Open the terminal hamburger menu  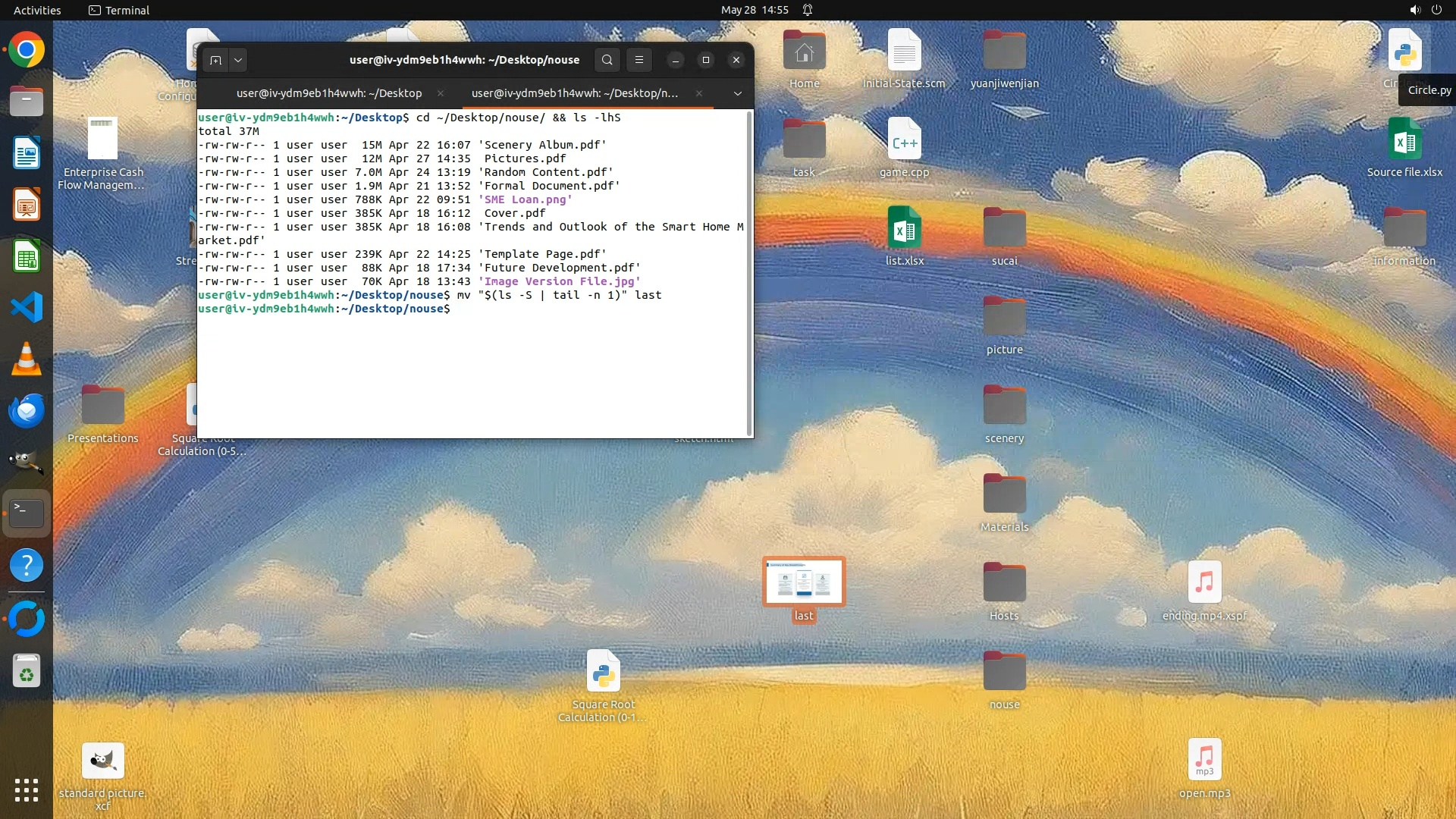point(639,60)
